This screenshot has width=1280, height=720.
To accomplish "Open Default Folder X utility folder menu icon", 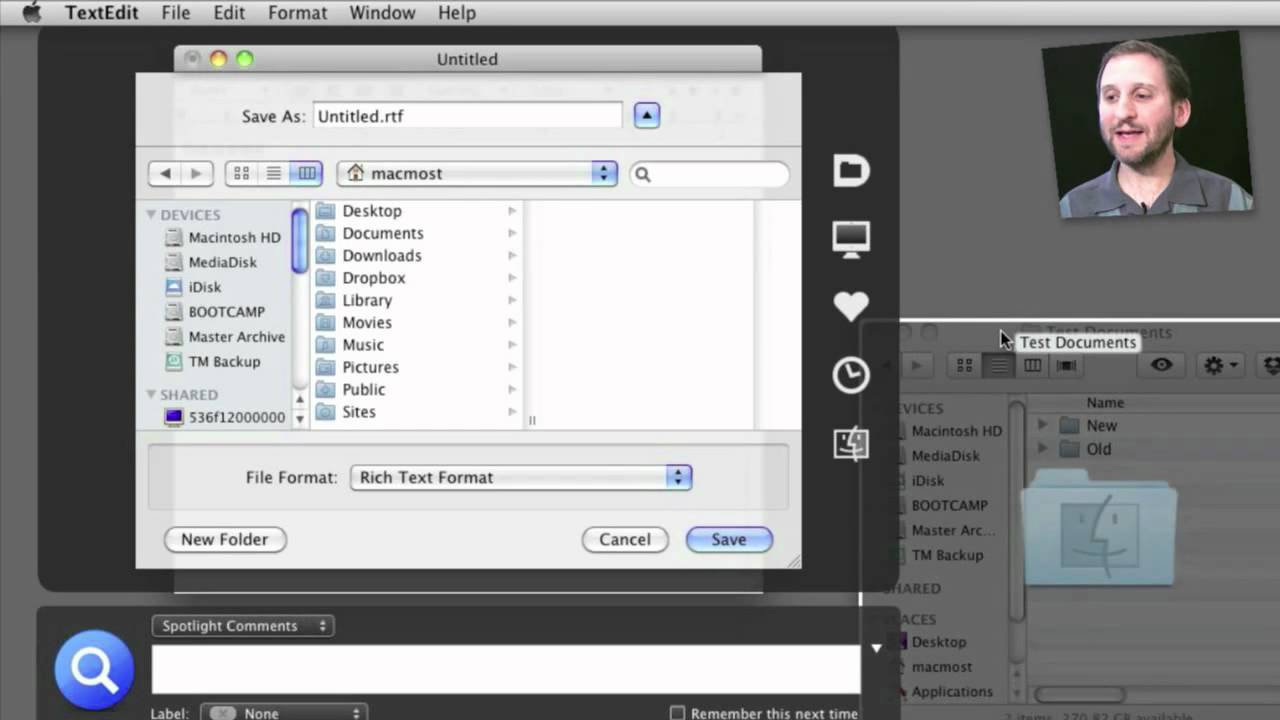I will click(x=851, y=171).
